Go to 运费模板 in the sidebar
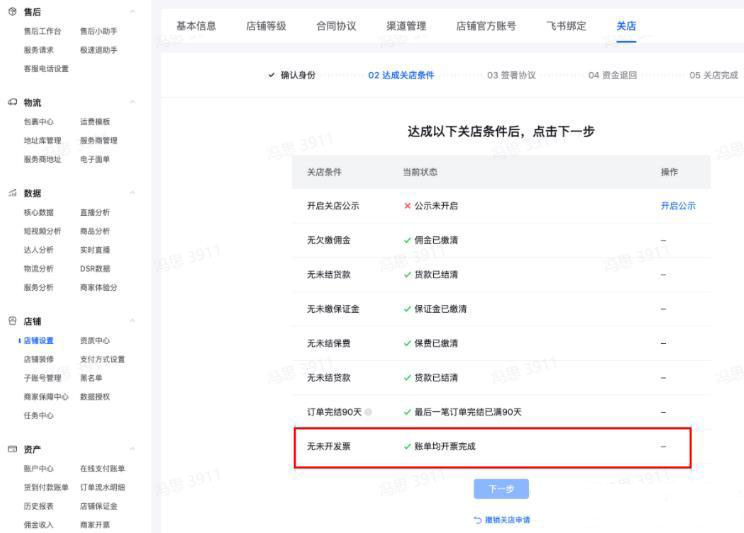This screenshot has height=533, width=744. tap(95, 122)
